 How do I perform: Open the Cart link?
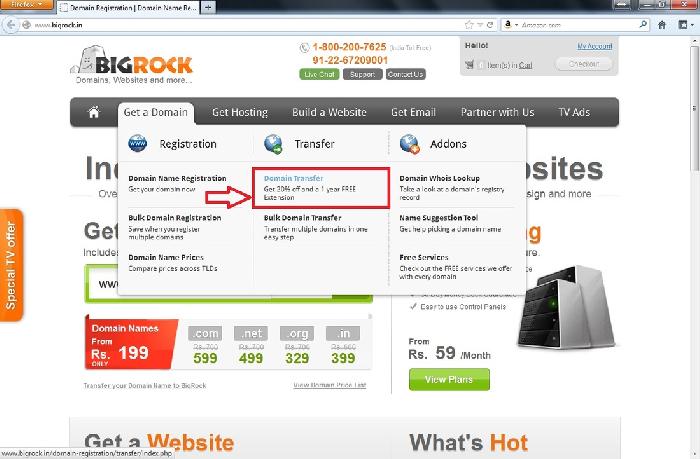pos(525,65)
